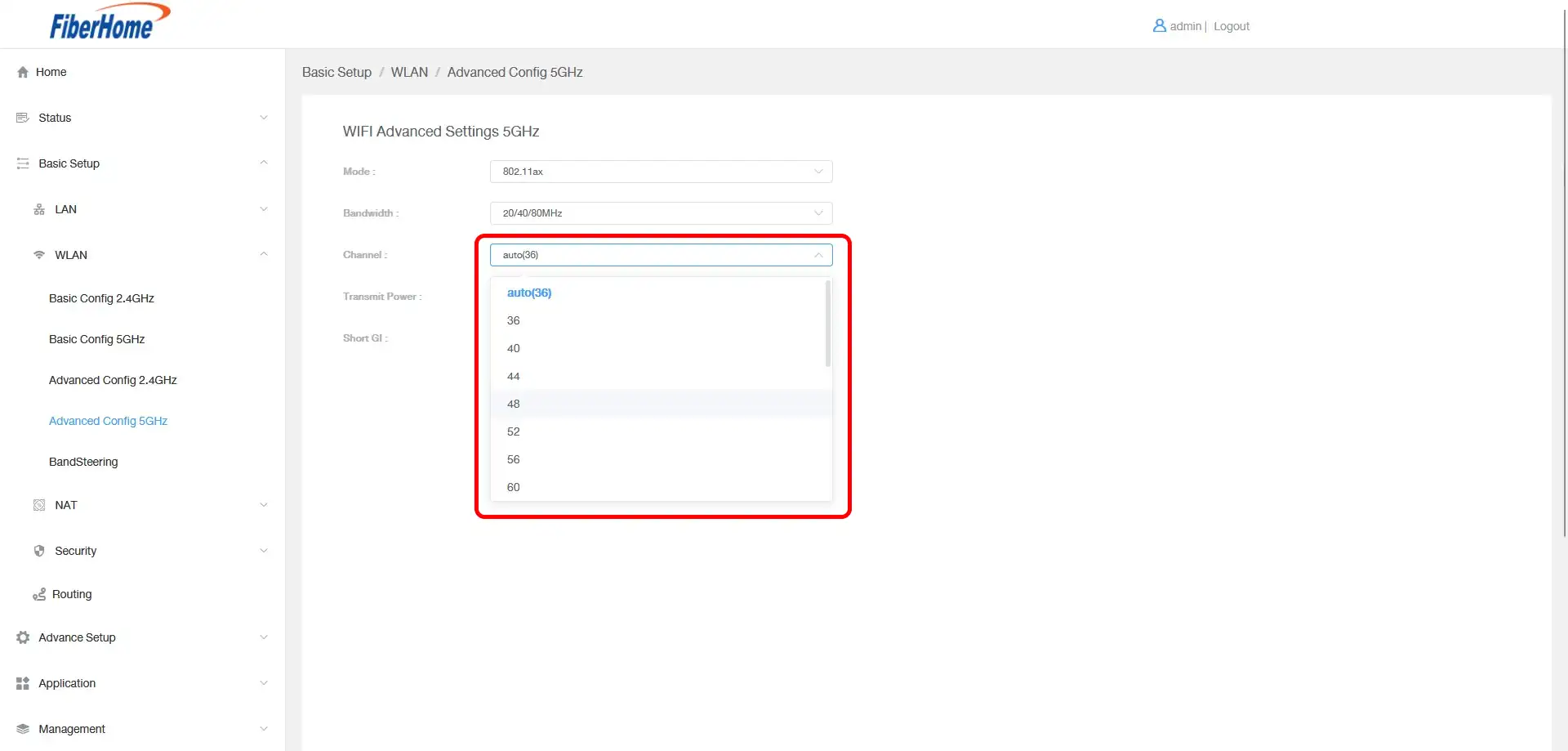Click the NAT icon in sidebar
The width and height of the screenshot is (1568, 751).
coord(39,505)
